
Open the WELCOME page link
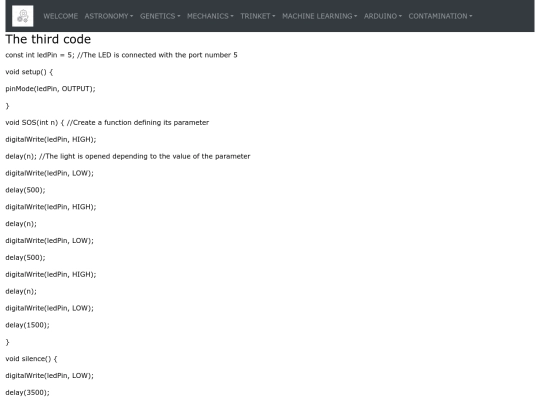61,16
